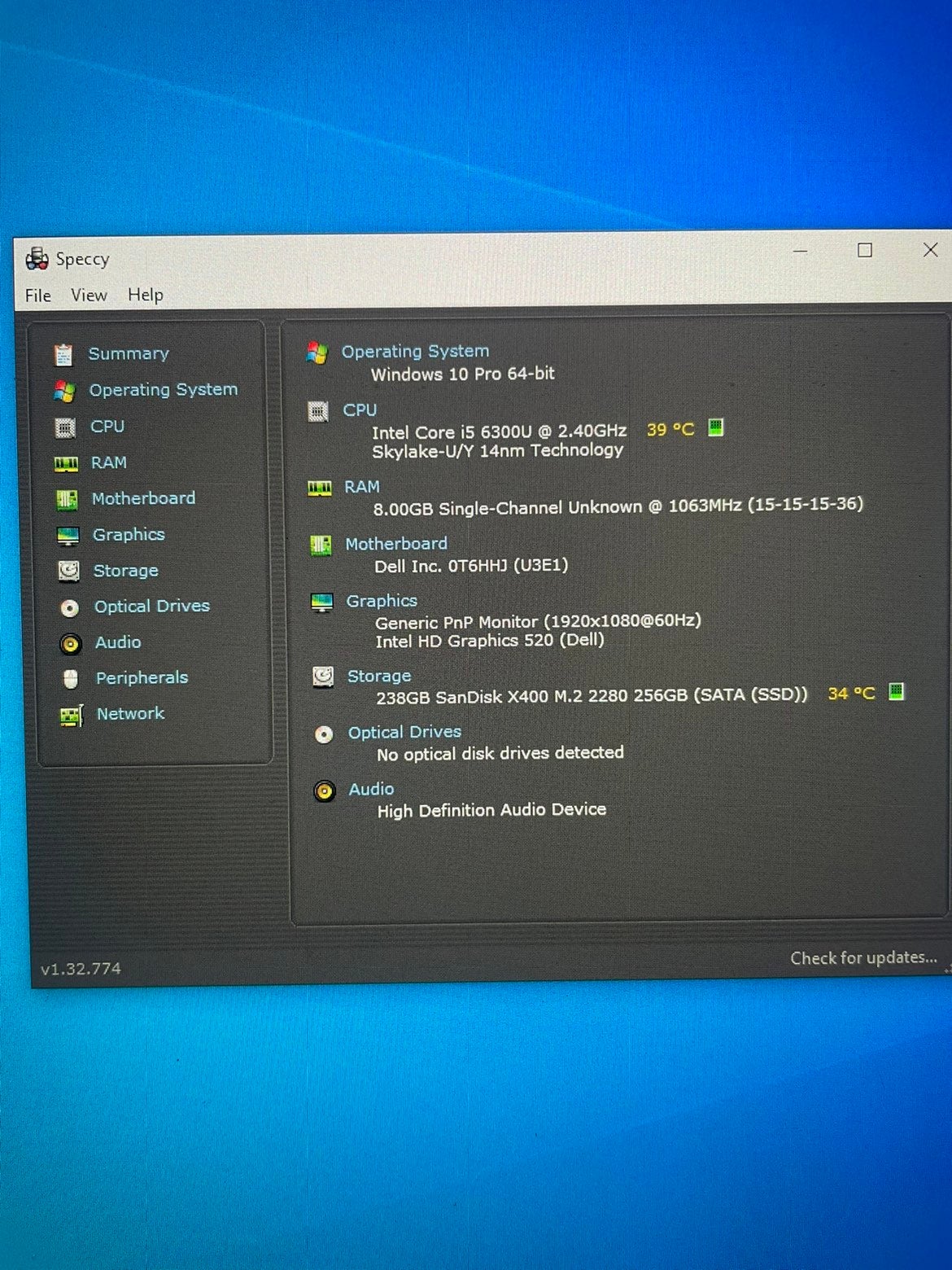Open the Motherboard heading link in summary
Screen dimensions: 952x1270
tap(396, 544)
